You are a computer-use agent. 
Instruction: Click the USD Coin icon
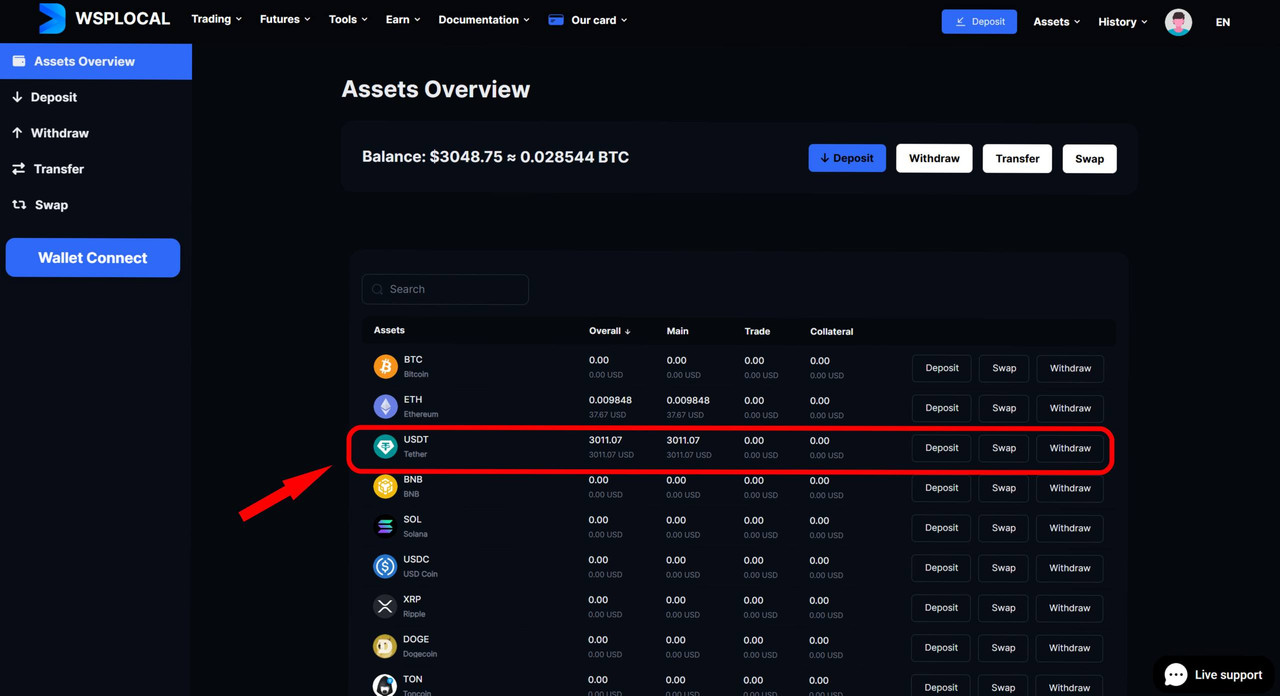[x=385, y=567]
